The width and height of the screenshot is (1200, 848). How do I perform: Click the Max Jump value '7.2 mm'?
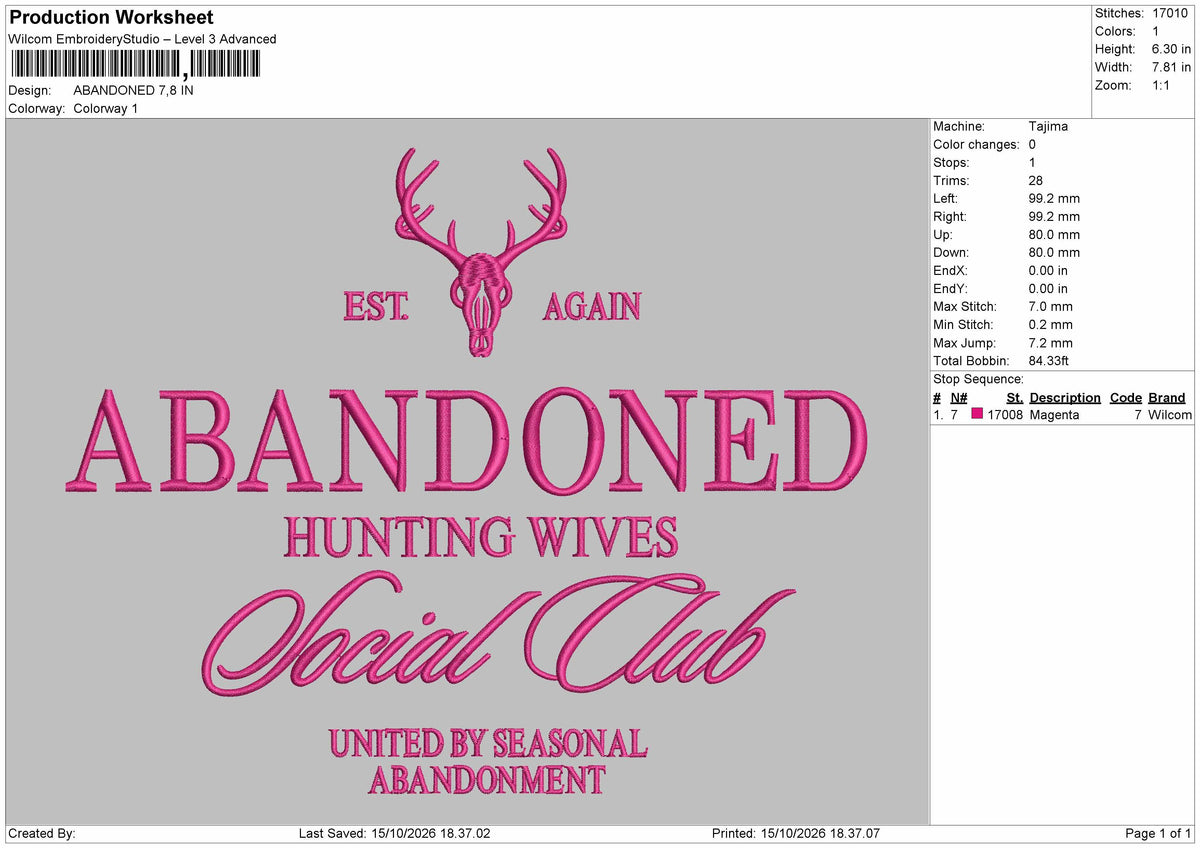click(1050, 342)
